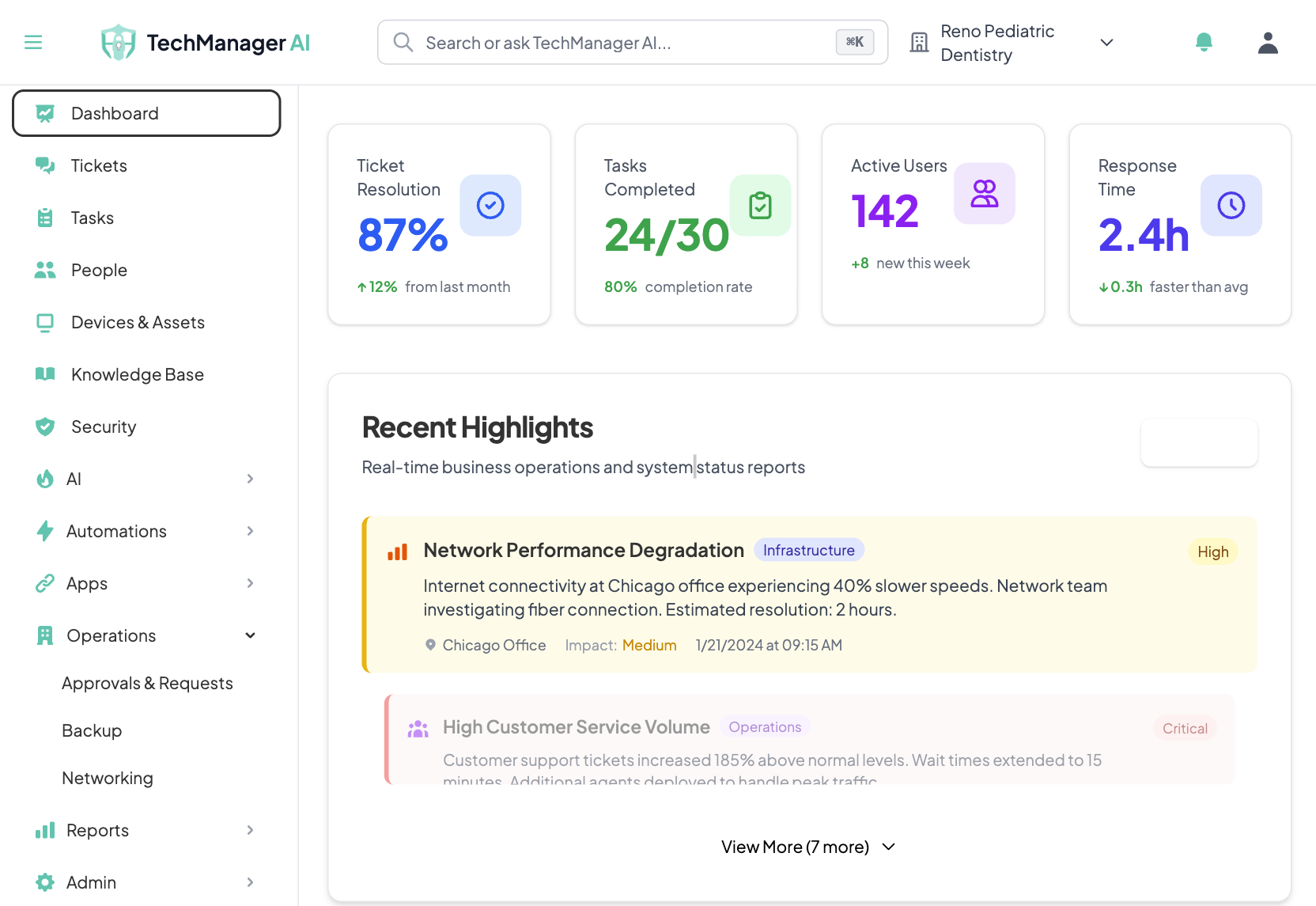Viewport: 1316px width, 906px height.
Task: Click the Knowledge Base icon
Action: click(x=45, y=374)
